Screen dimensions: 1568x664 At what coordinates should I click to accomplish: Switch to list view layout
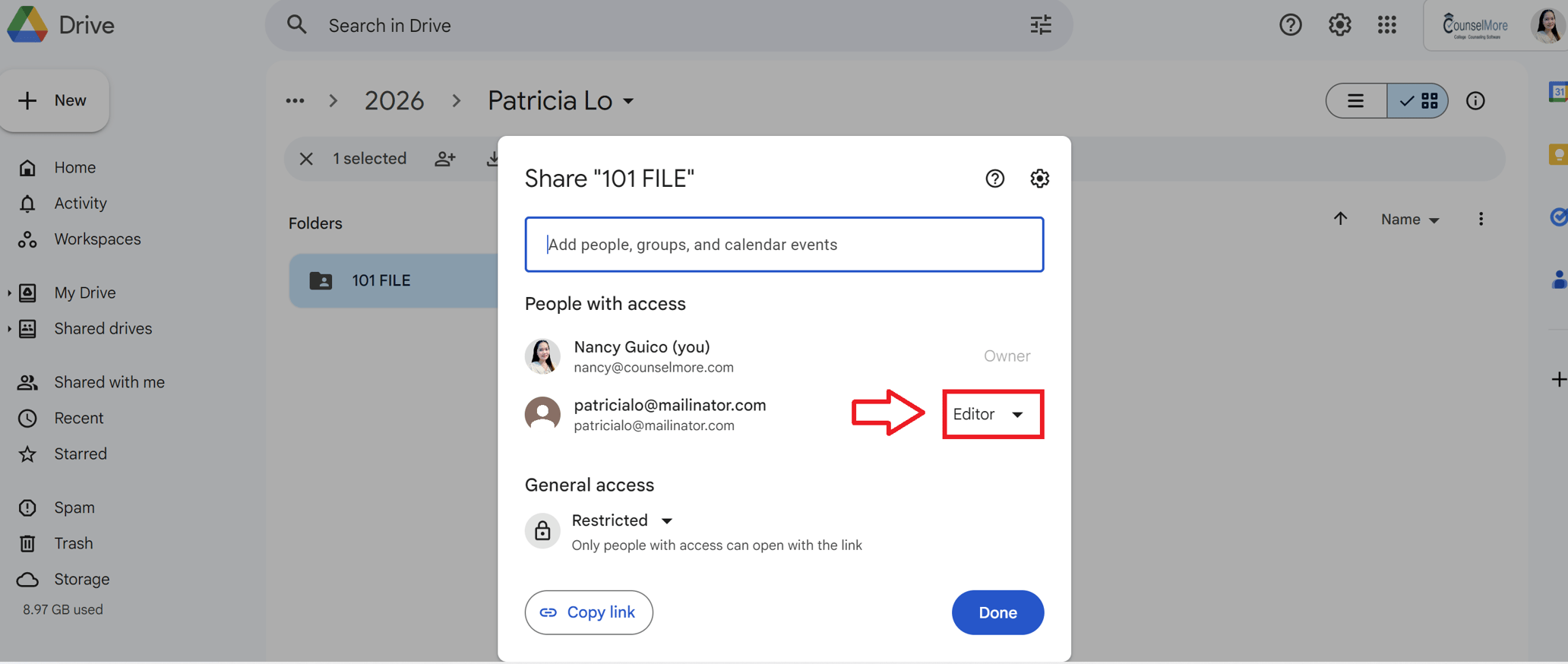pos(1357,100)
